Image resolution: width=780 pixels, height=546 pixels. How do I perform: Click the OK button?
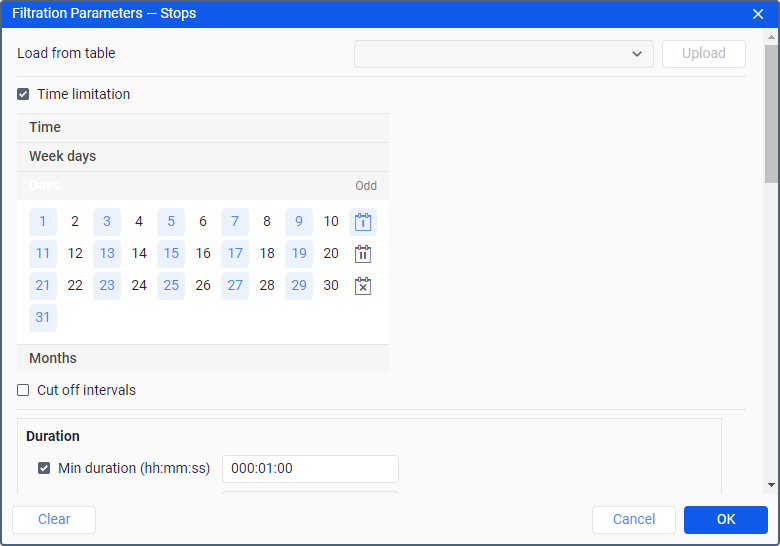725,520
